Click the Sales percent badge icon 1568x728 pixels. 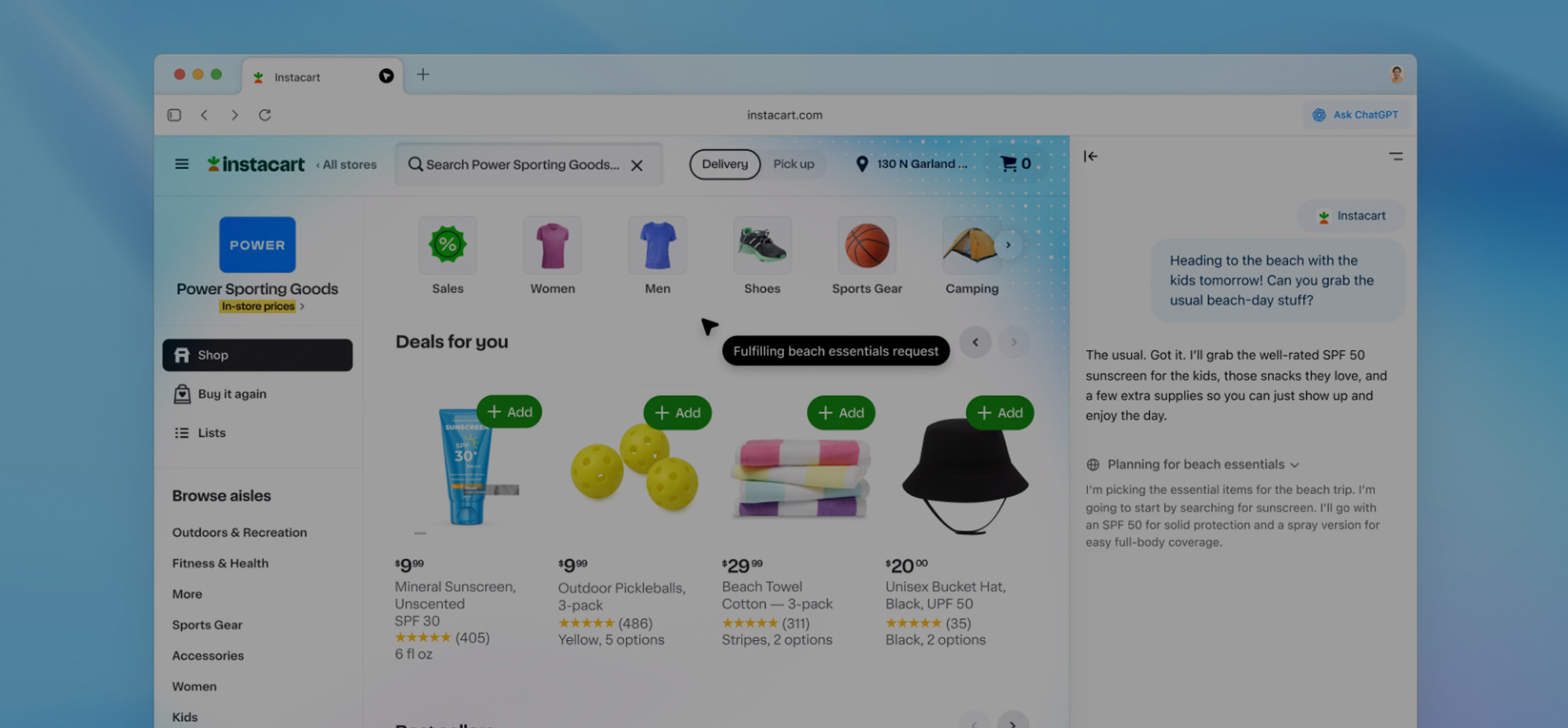[448, 244]
